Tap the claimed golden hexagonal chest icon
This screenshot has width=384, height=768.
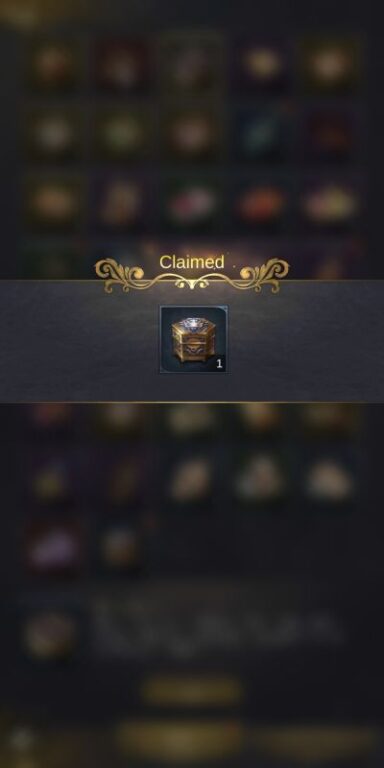pos(193,339)
